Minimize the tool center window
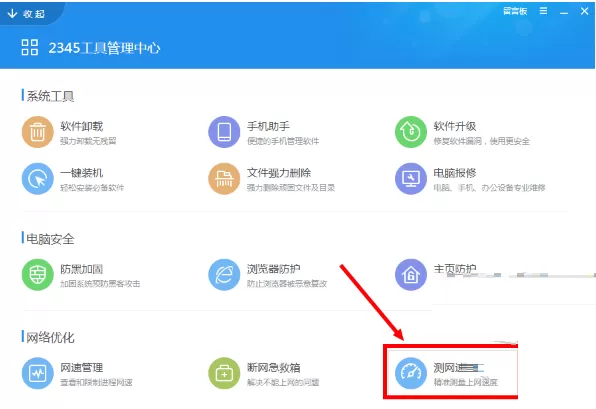The image size is (596, 409). 564,12
